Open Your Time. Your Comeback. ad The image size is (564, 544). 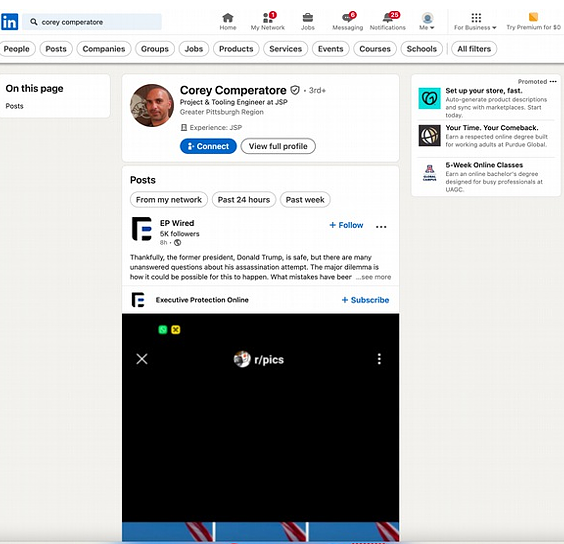(x=492, y=128)
